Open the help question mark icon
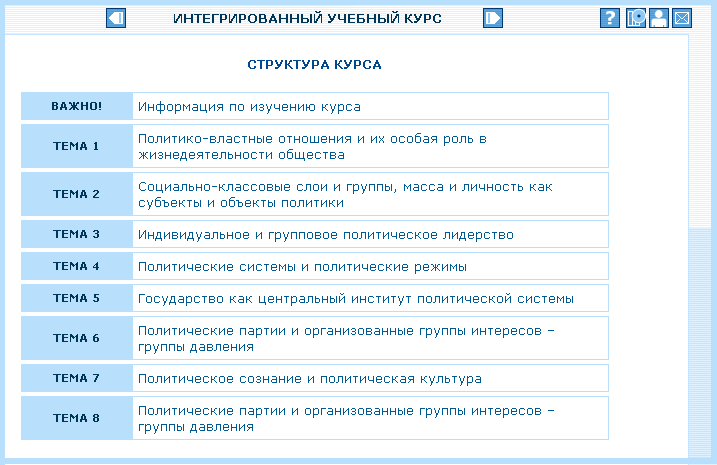 click(x=610, y=18)
